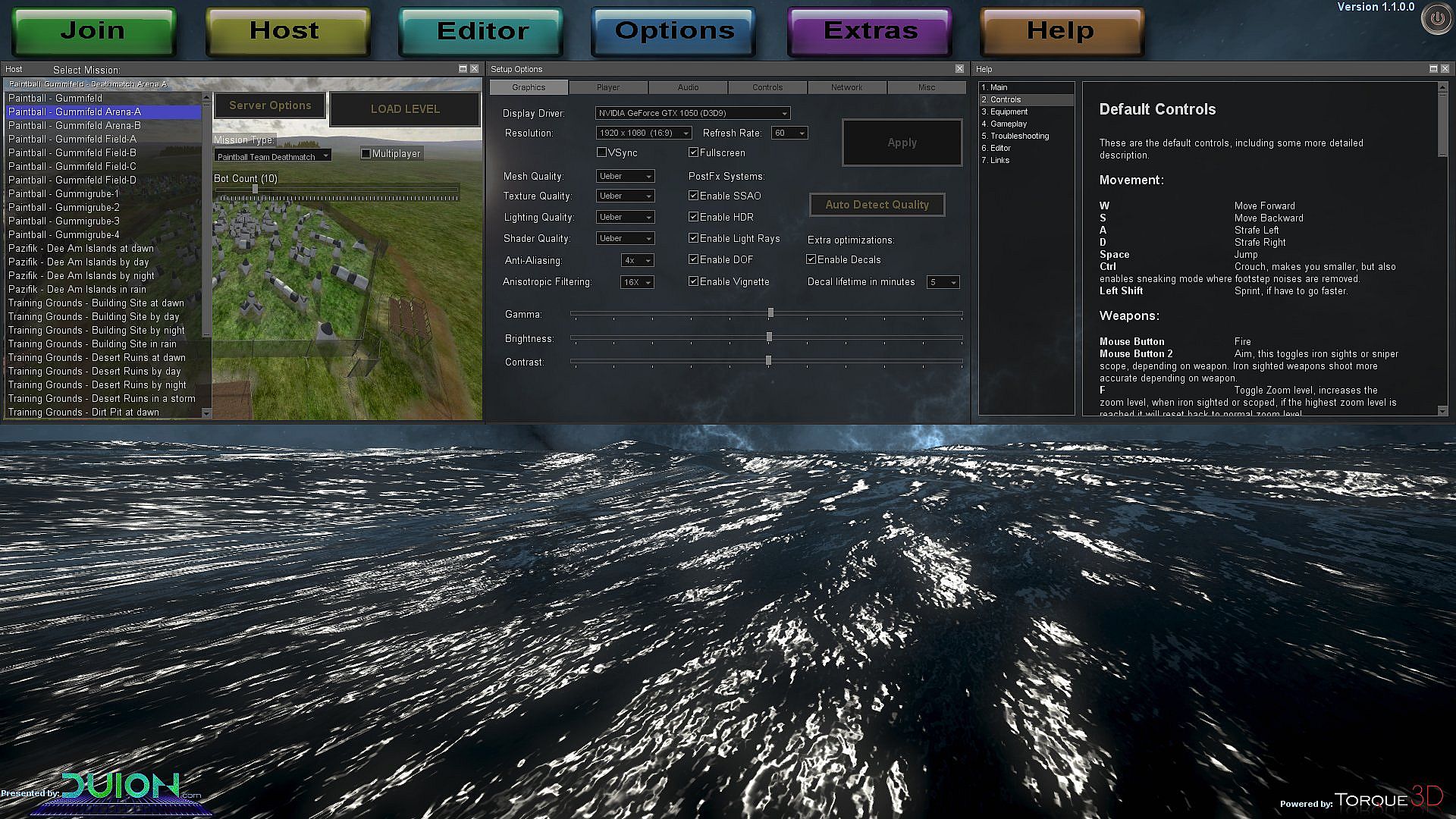Click the power quit icon
This screenshot has height=819, width=1456.
[x=1436, y=20]
